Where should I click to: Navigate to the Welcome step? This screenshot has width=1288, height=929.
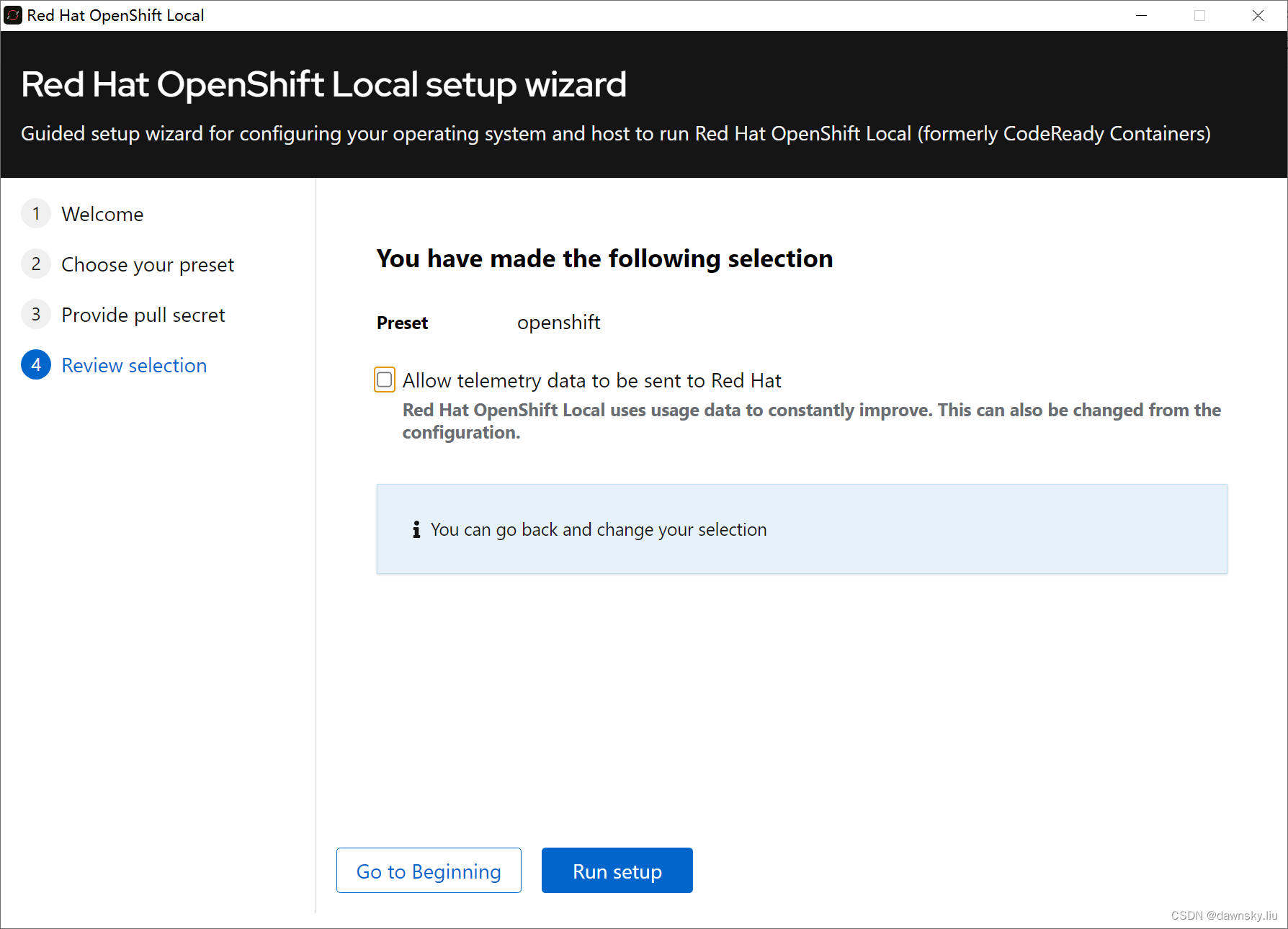click(x=102, y=213)
